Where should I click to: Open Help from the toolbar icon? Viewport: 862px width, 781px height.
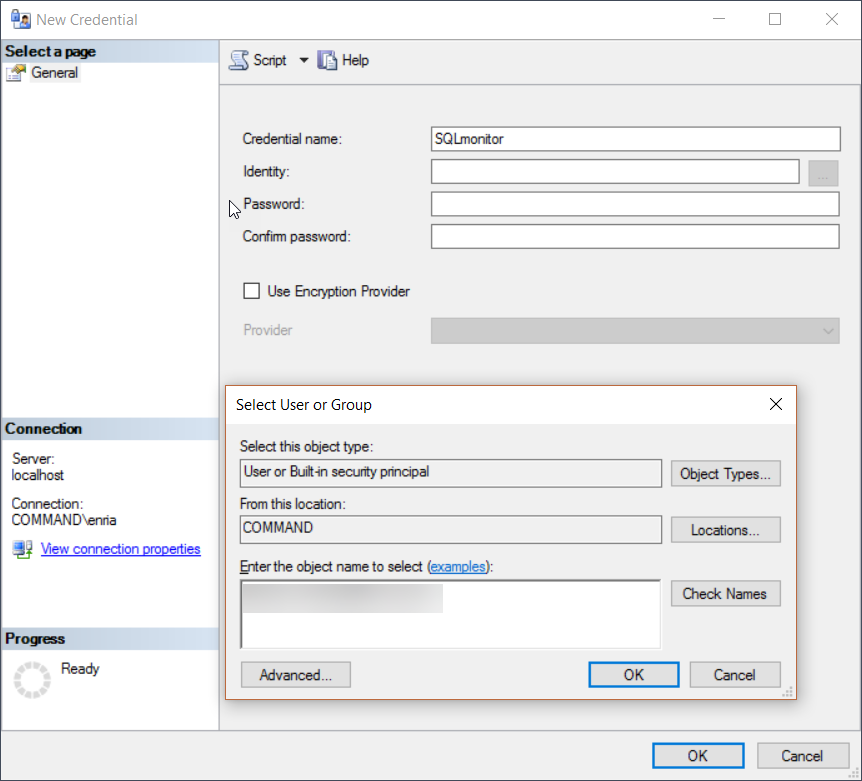[327, 60]
